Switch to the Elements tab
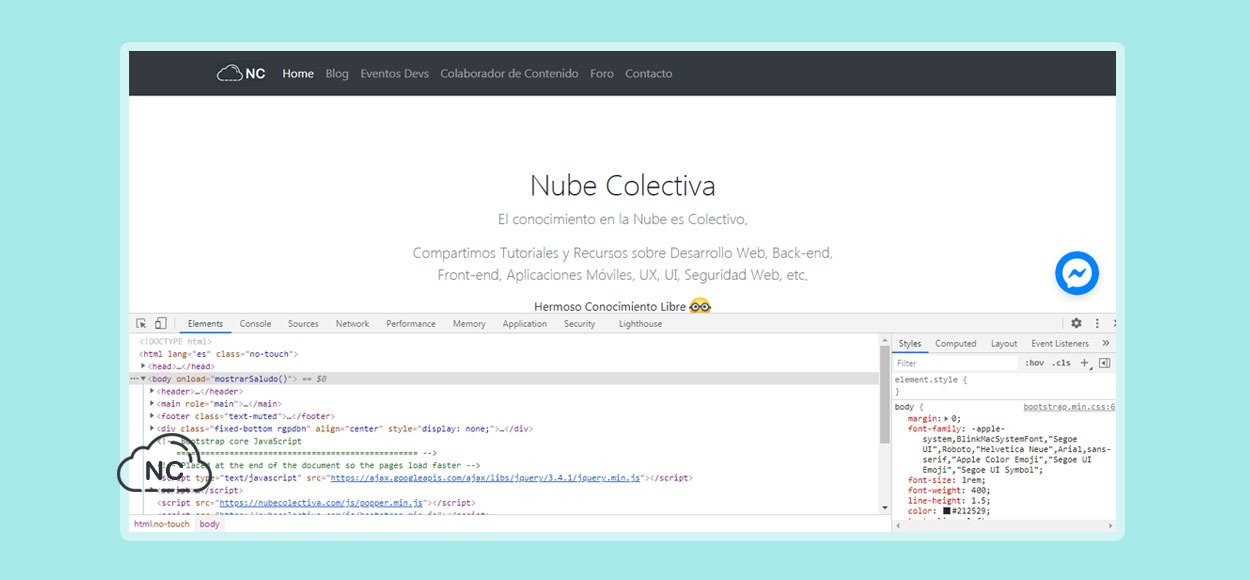Viewport: 1250px width, 580px height. [205, 324]
